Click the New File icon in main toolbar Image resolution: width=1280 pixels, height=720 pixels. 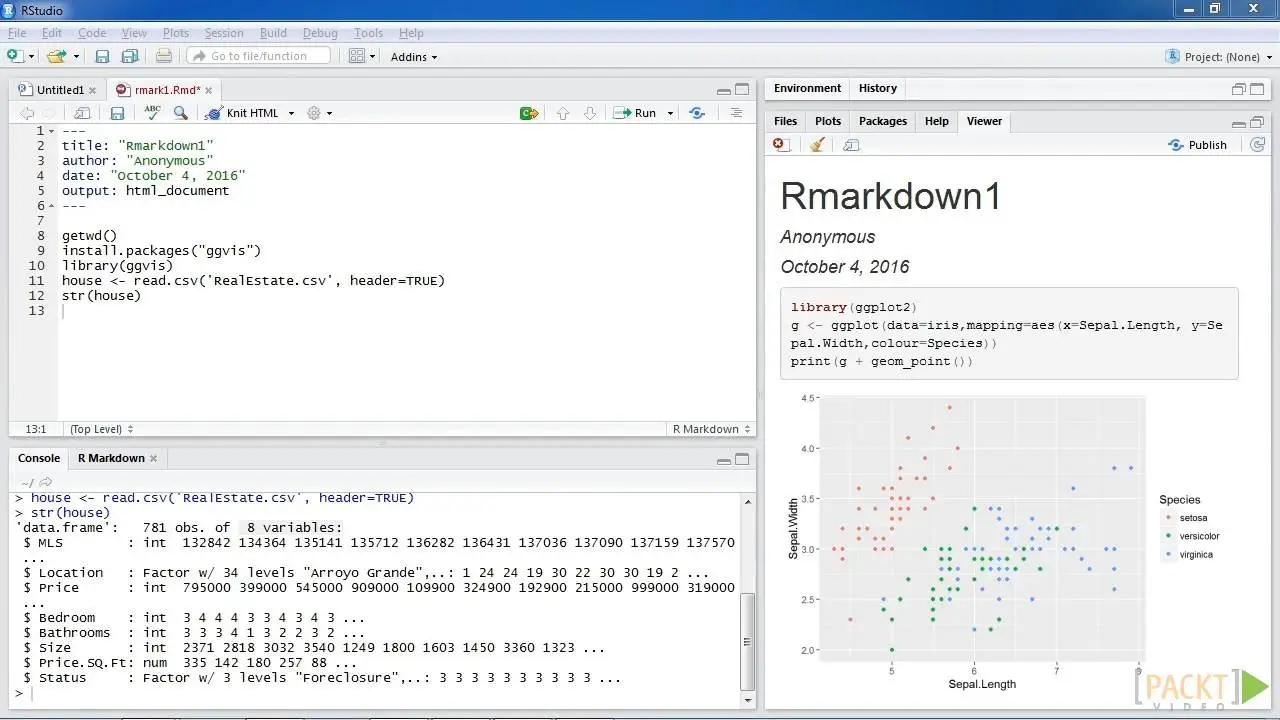coord(15,57)
